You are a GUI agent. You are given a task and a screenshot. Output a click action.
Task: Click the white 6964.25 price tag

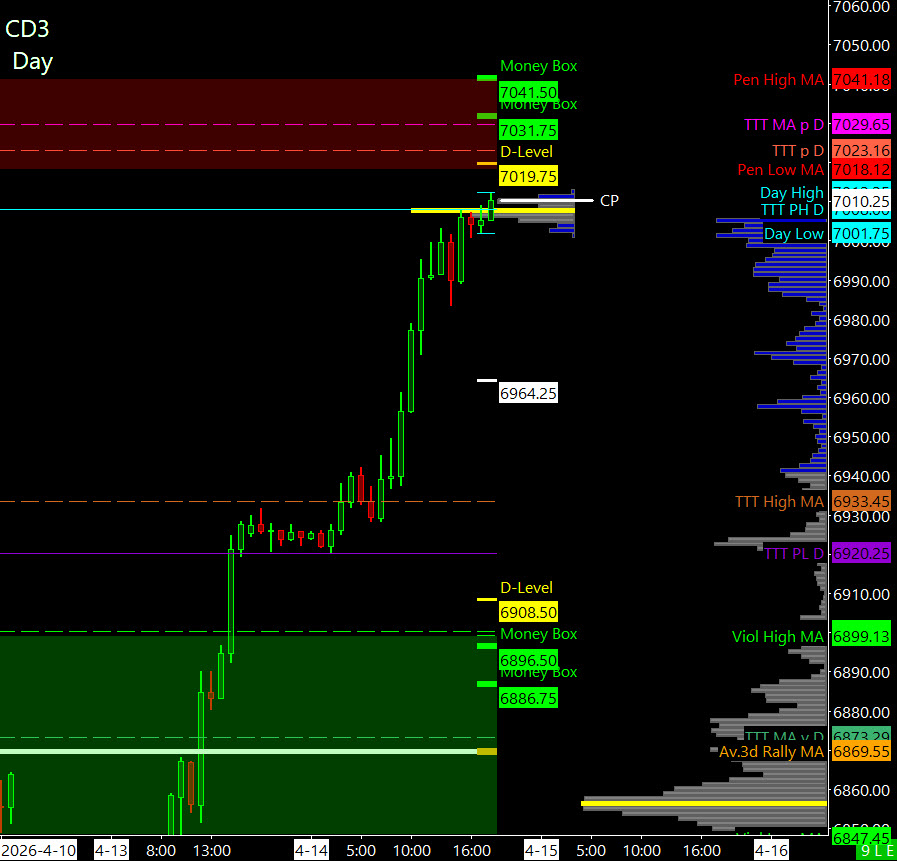tap(527, 394)
